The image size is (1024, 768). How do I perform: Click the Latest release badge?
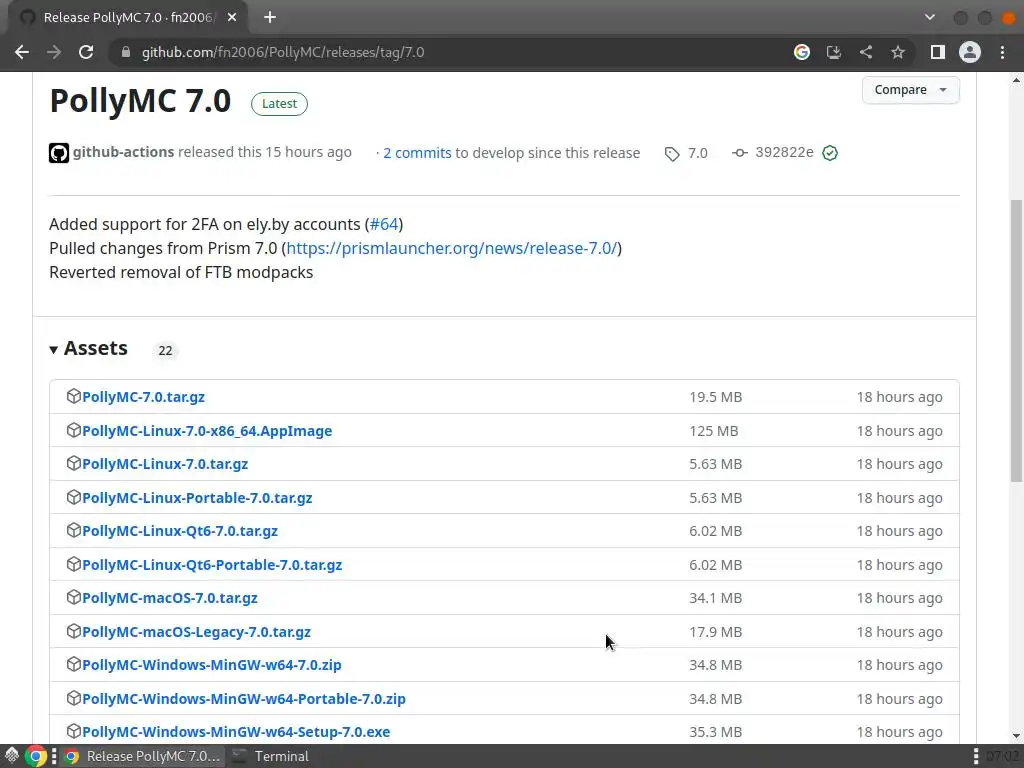(x=280, y=104)
